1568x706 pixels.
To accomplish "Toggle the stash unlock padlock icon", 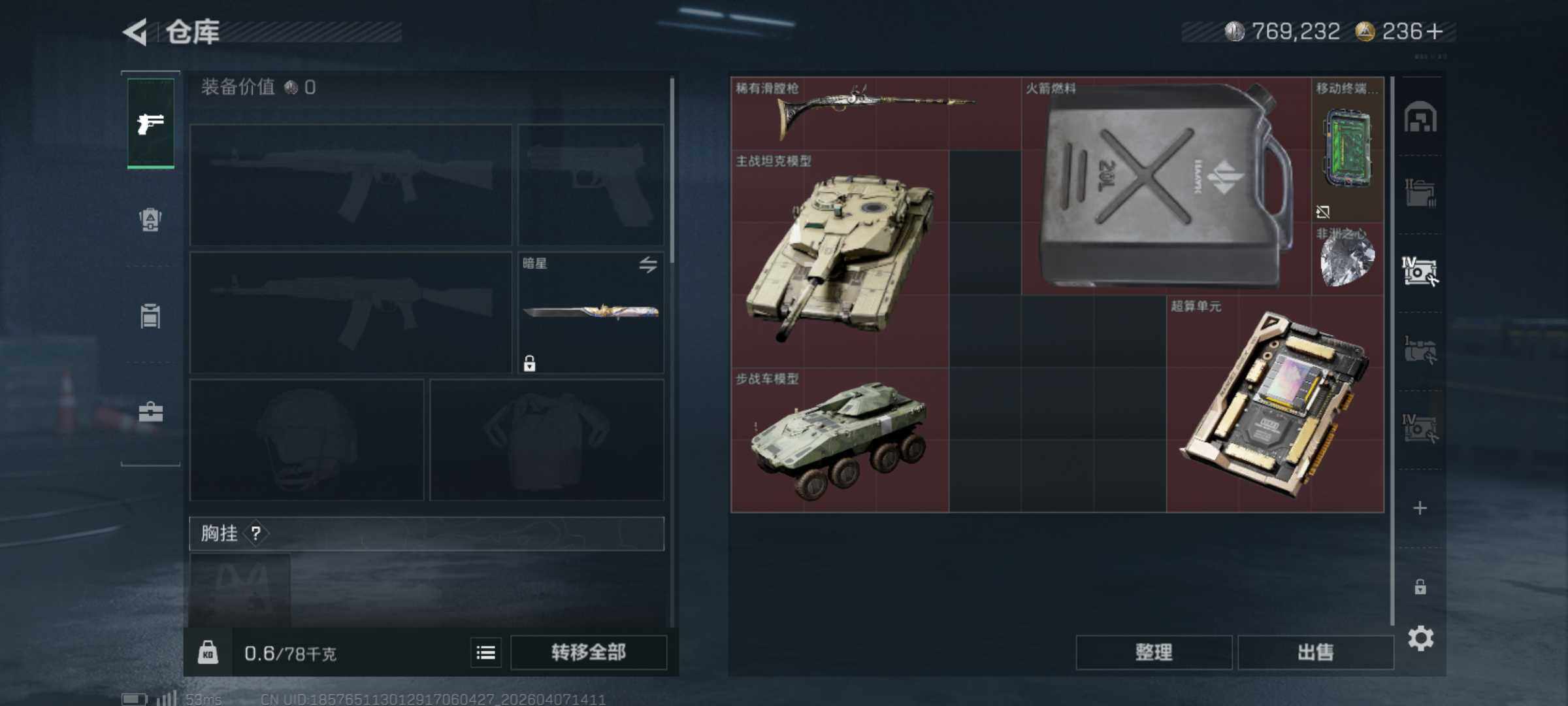I will click(1420, 586).
